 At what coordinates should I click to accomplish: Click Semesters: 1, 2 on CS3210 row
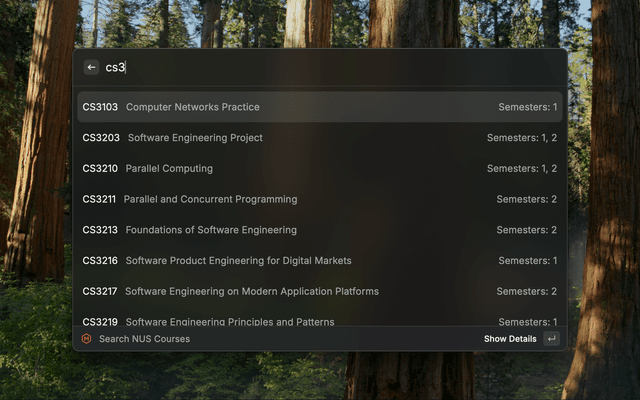(x=522, y=169)
